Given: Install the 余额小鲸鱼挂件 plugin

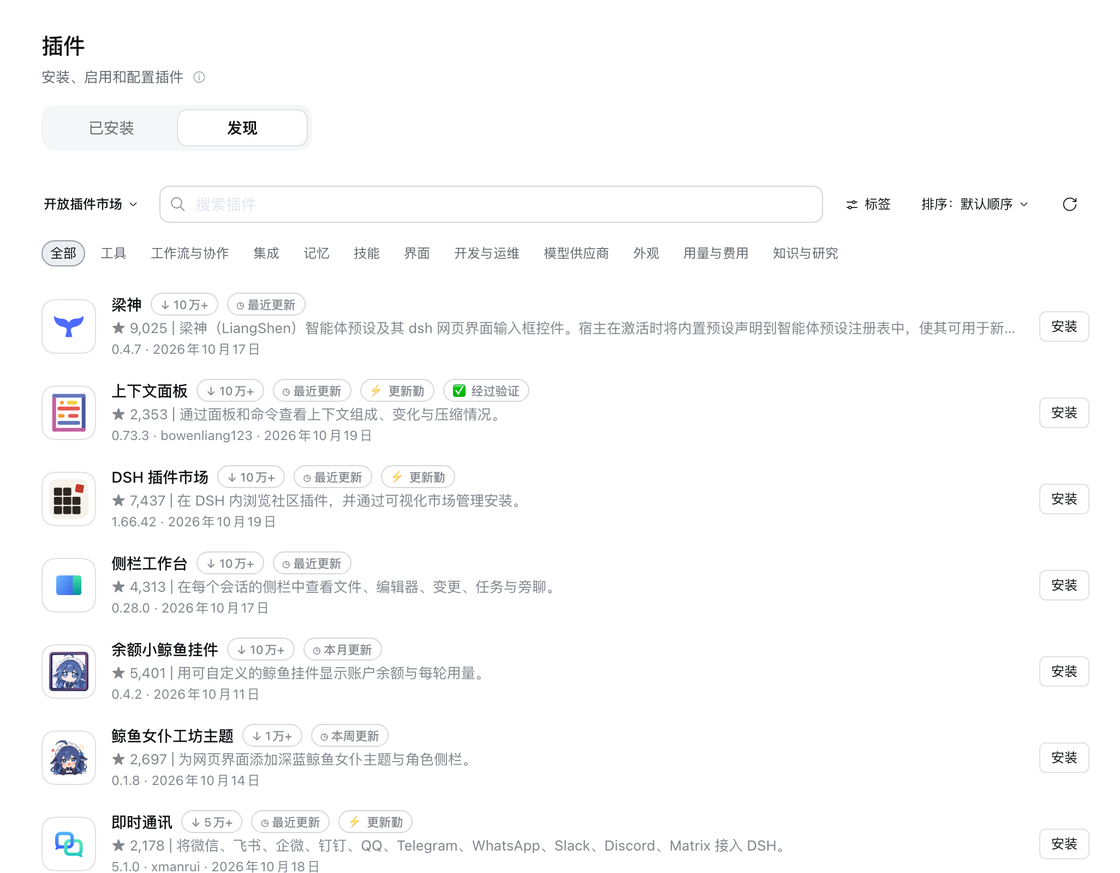Looking at the screenshot, I should [1064, 672].
